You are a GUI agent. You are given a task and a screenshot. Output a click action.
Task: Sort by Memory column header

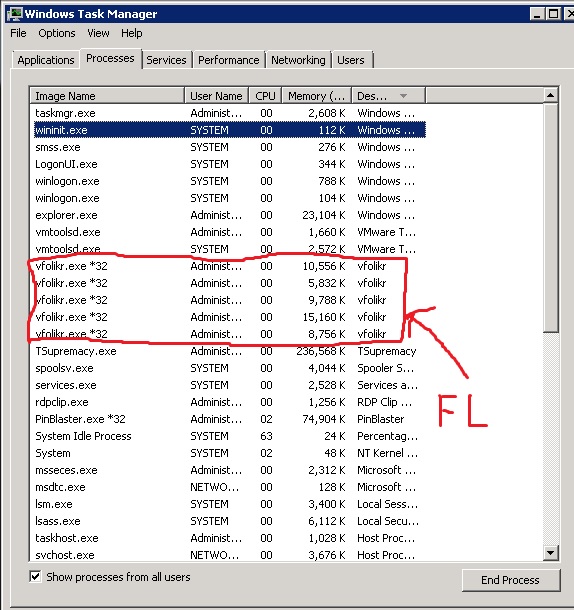coord(316,96)
